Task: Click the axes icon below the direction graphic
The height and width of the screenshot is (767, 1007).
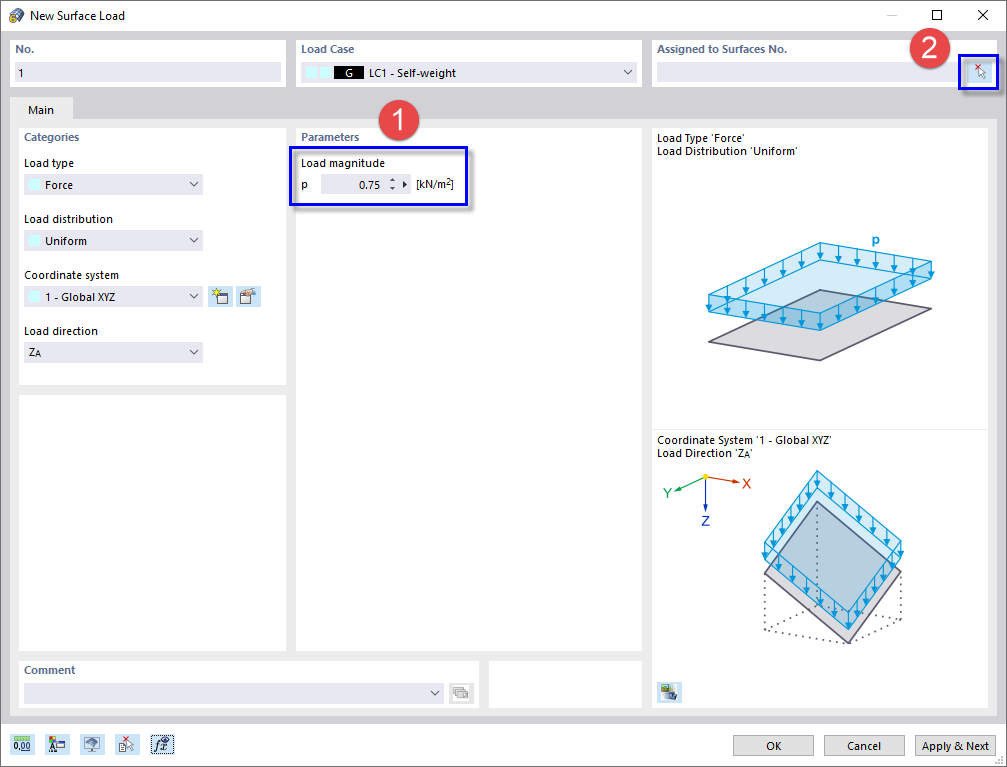Action: point(669,691)
